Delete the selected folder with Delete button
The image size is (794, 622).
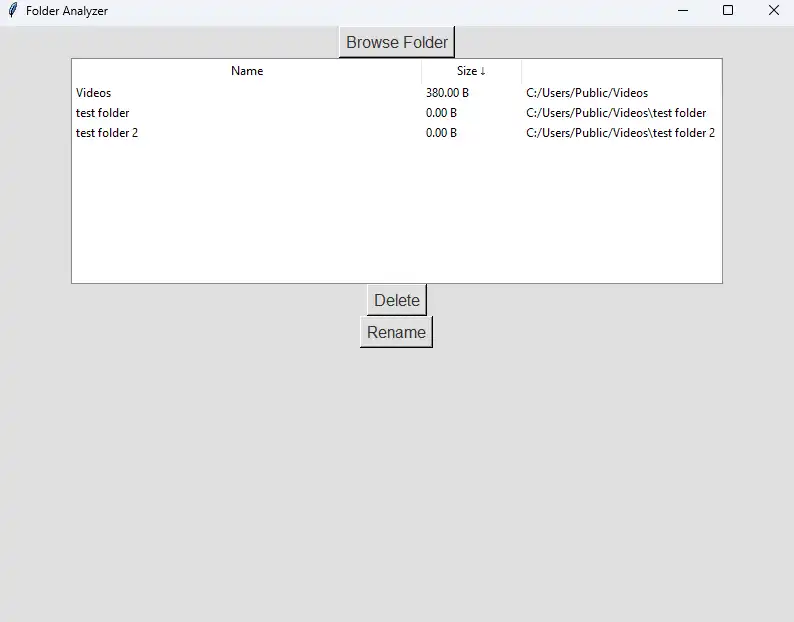click(x=396, y=300)
